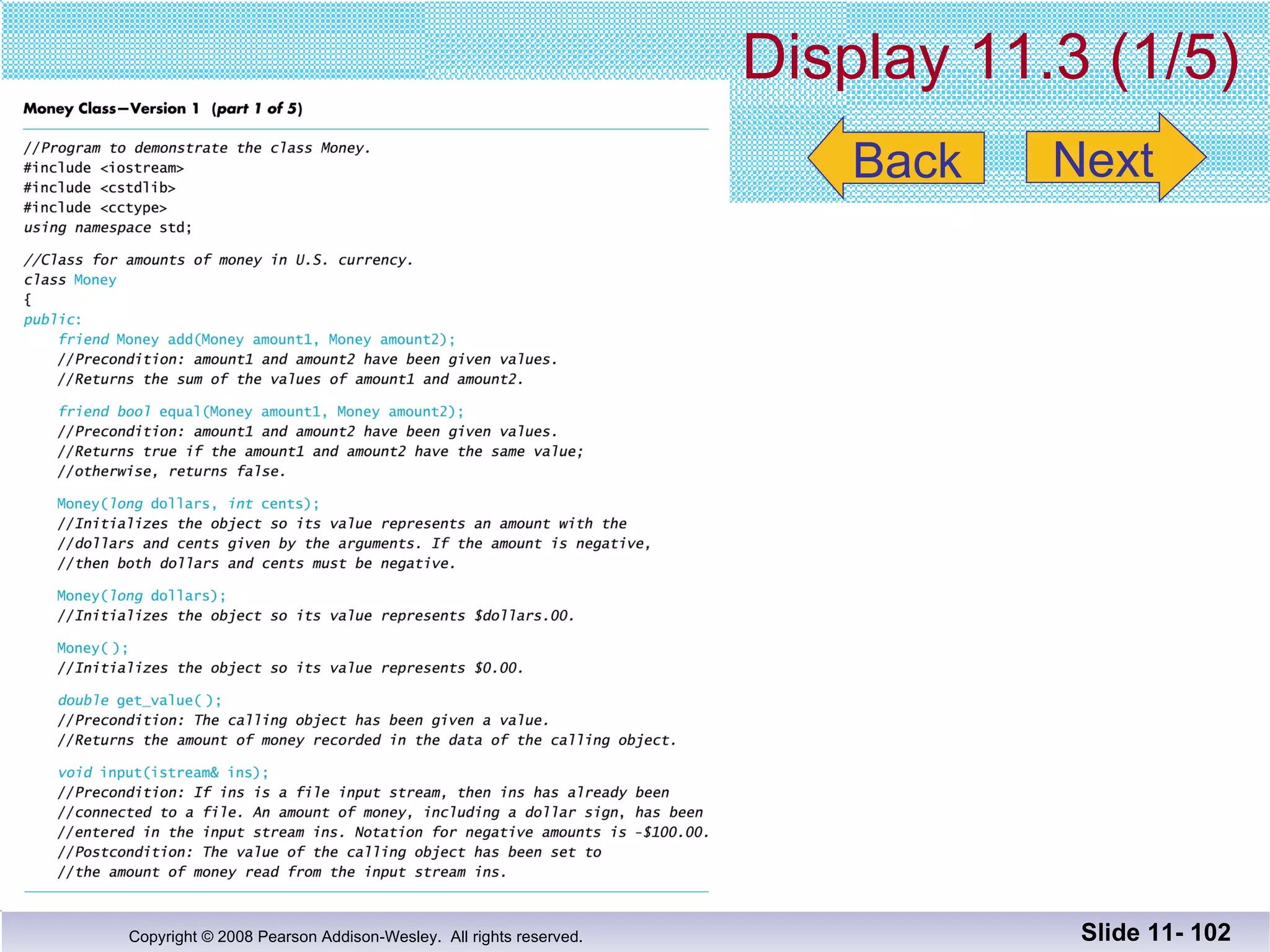The height and width of the screenshot is (952, 1270).
Task: Go to the previous slide with Back arrow
Action: [897, 158]
